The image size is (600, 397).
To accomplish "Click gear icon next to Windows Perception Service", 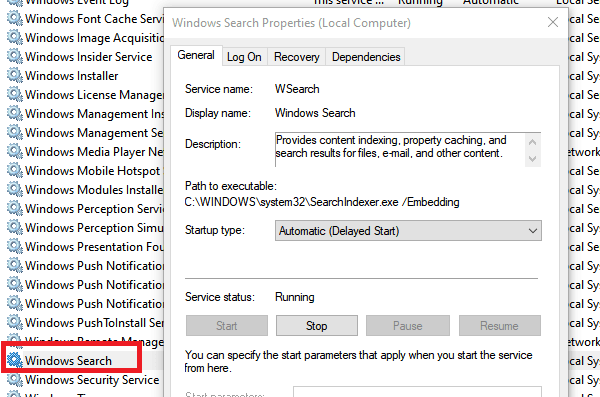I will click(x=15, y=208).
